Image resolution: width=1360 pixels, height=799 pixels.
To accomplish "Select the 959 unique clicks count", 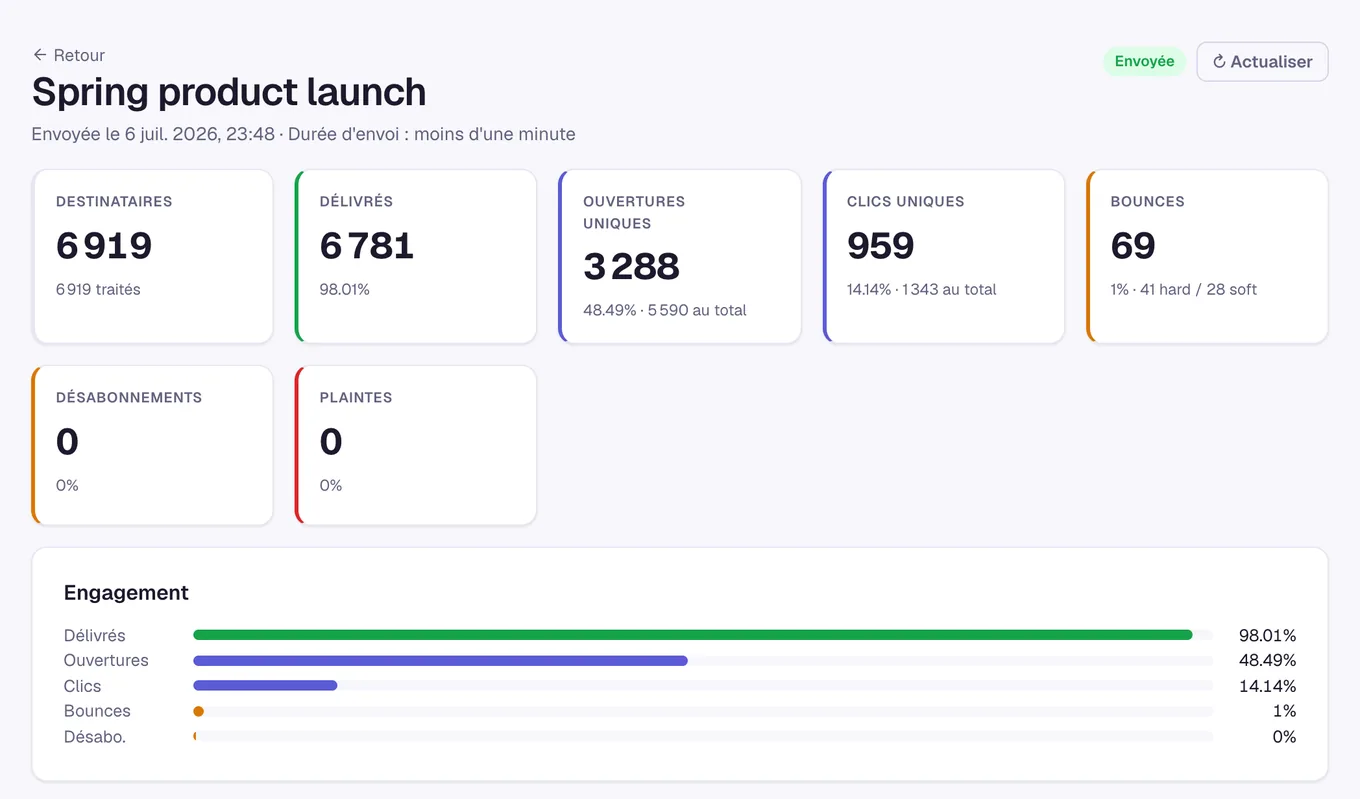I will point(881,245).
